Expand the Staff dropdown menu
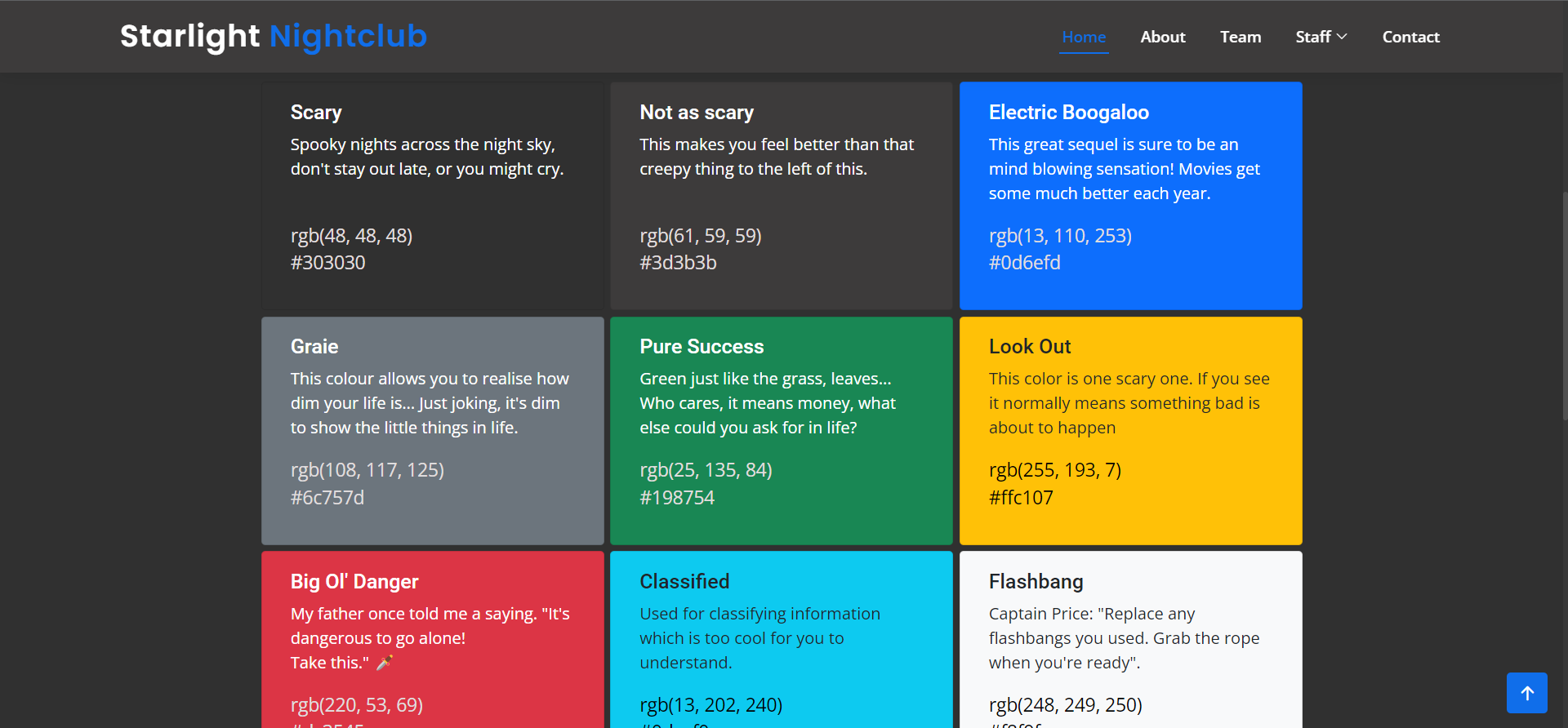The image size is (1568, 728). pos(1321,37)
